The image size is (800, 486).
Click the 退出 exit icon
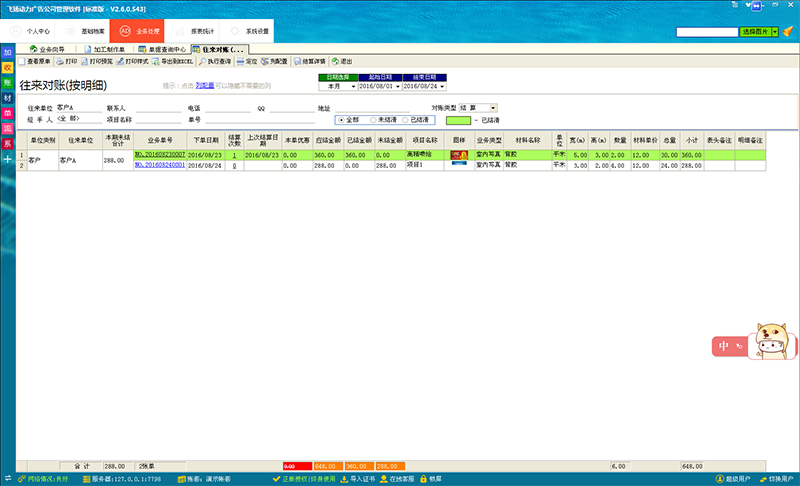tap(345, 61)
